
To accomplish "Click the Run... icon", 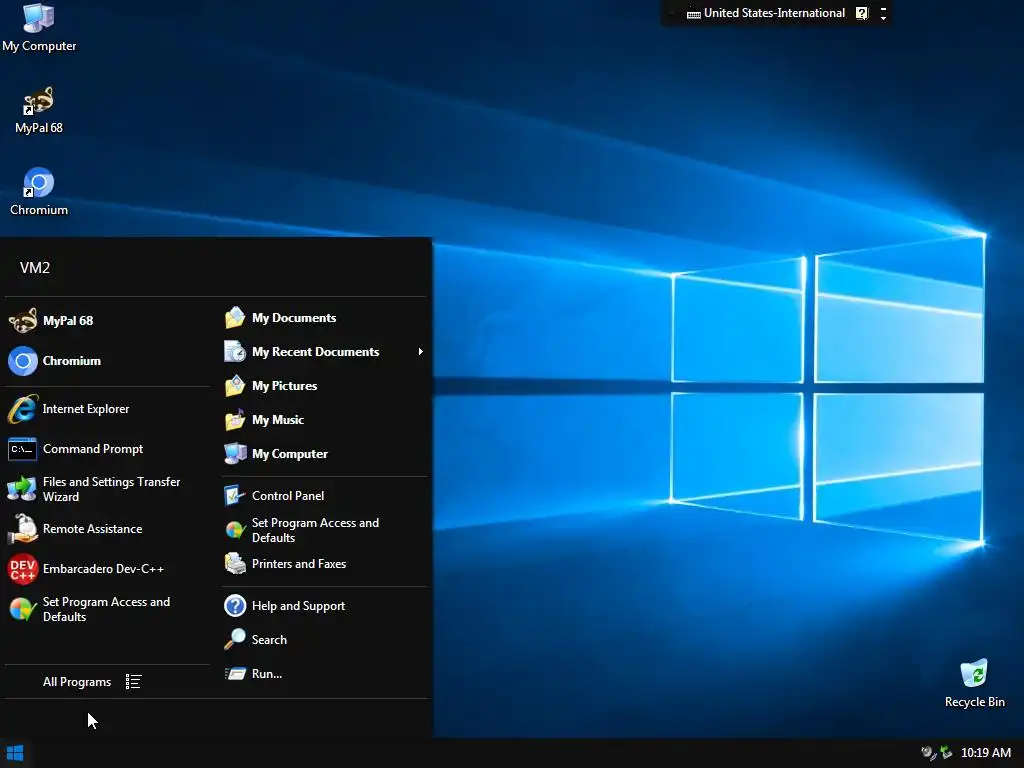I will [x=234, y=673].
